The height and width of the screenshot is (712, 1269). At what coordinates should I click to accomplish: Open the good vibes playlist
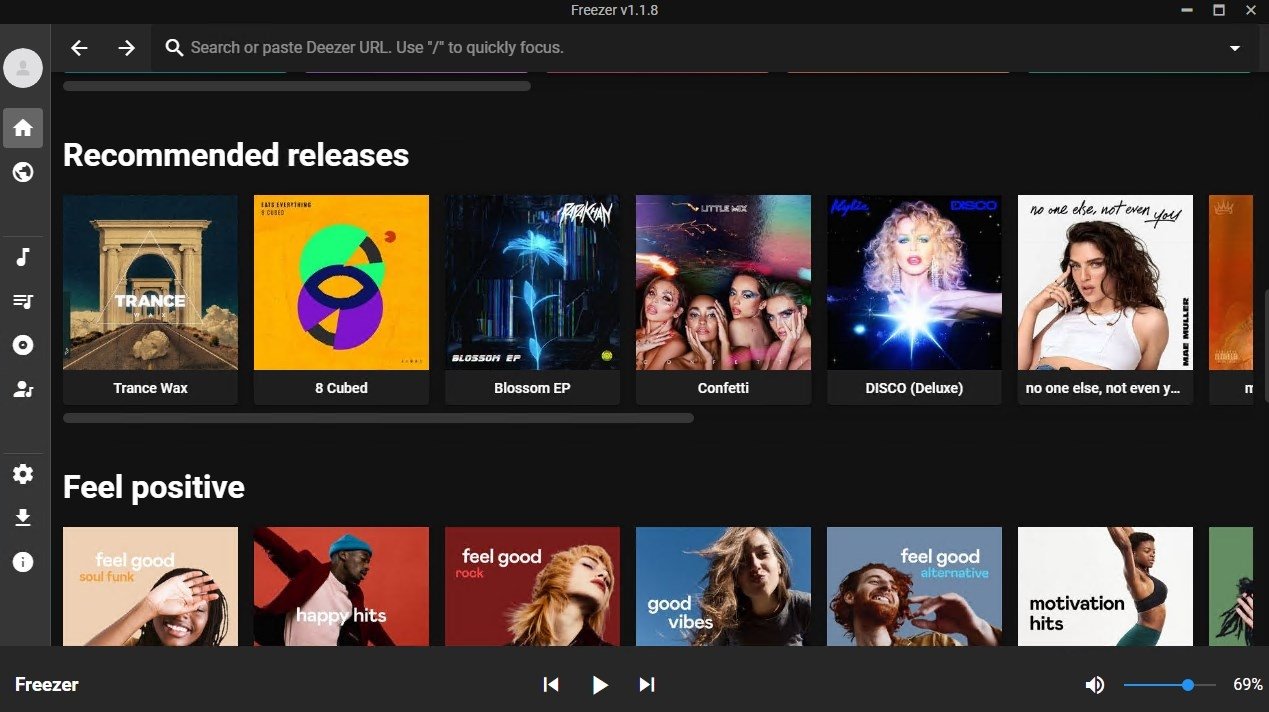723,587
